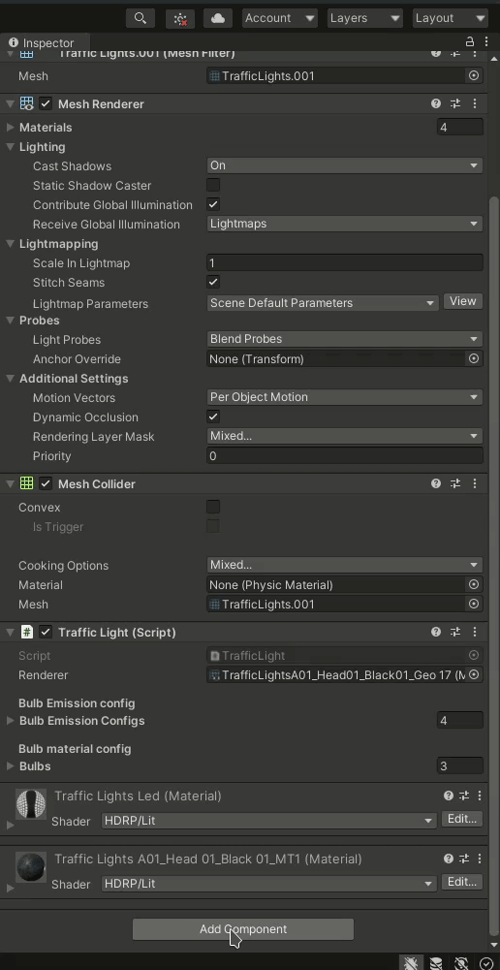
Task: Open Mesh Collider help reference
Action: click(x=436, y=483)
